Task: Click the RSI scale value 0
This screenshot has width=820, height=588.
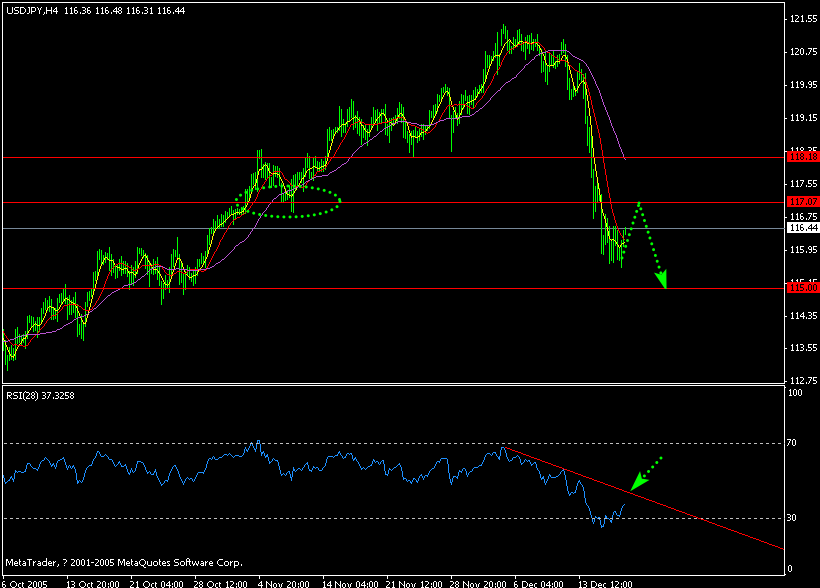Action: coord(790,569)
